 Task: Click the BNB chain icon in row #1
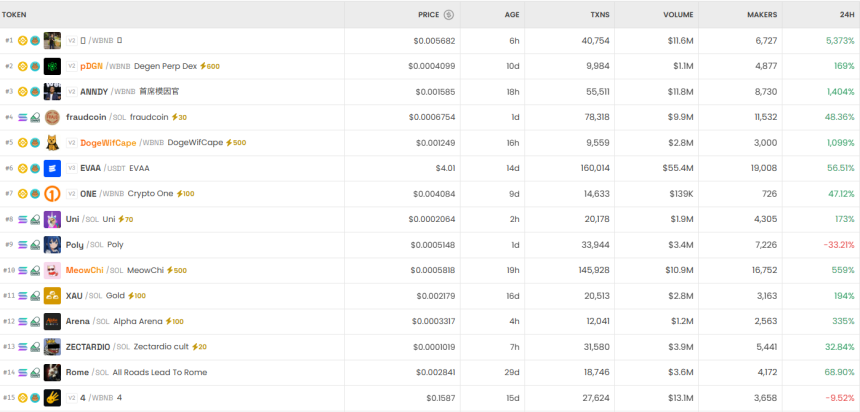tap(23, 41)
